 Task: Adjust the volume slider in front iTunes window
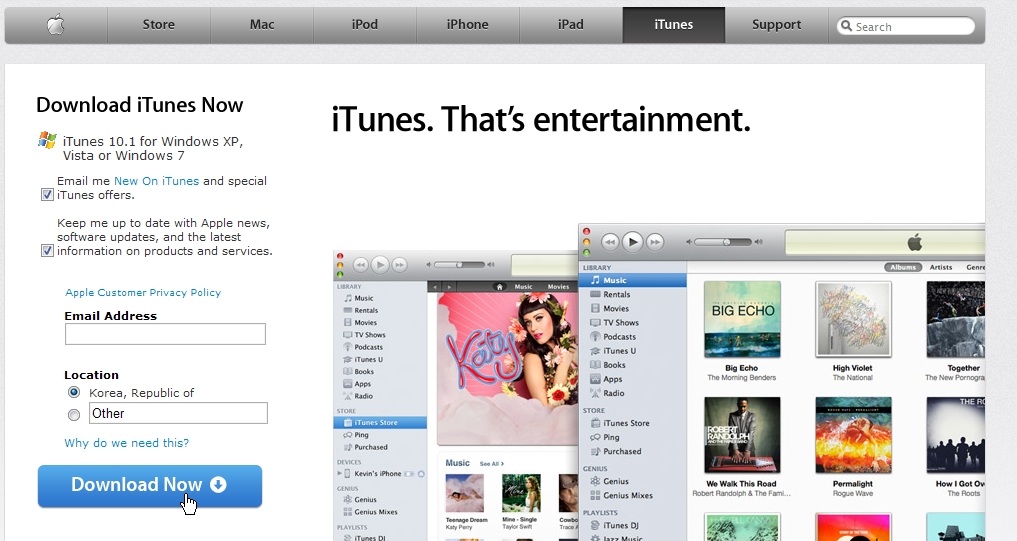[x=724, y=242]
